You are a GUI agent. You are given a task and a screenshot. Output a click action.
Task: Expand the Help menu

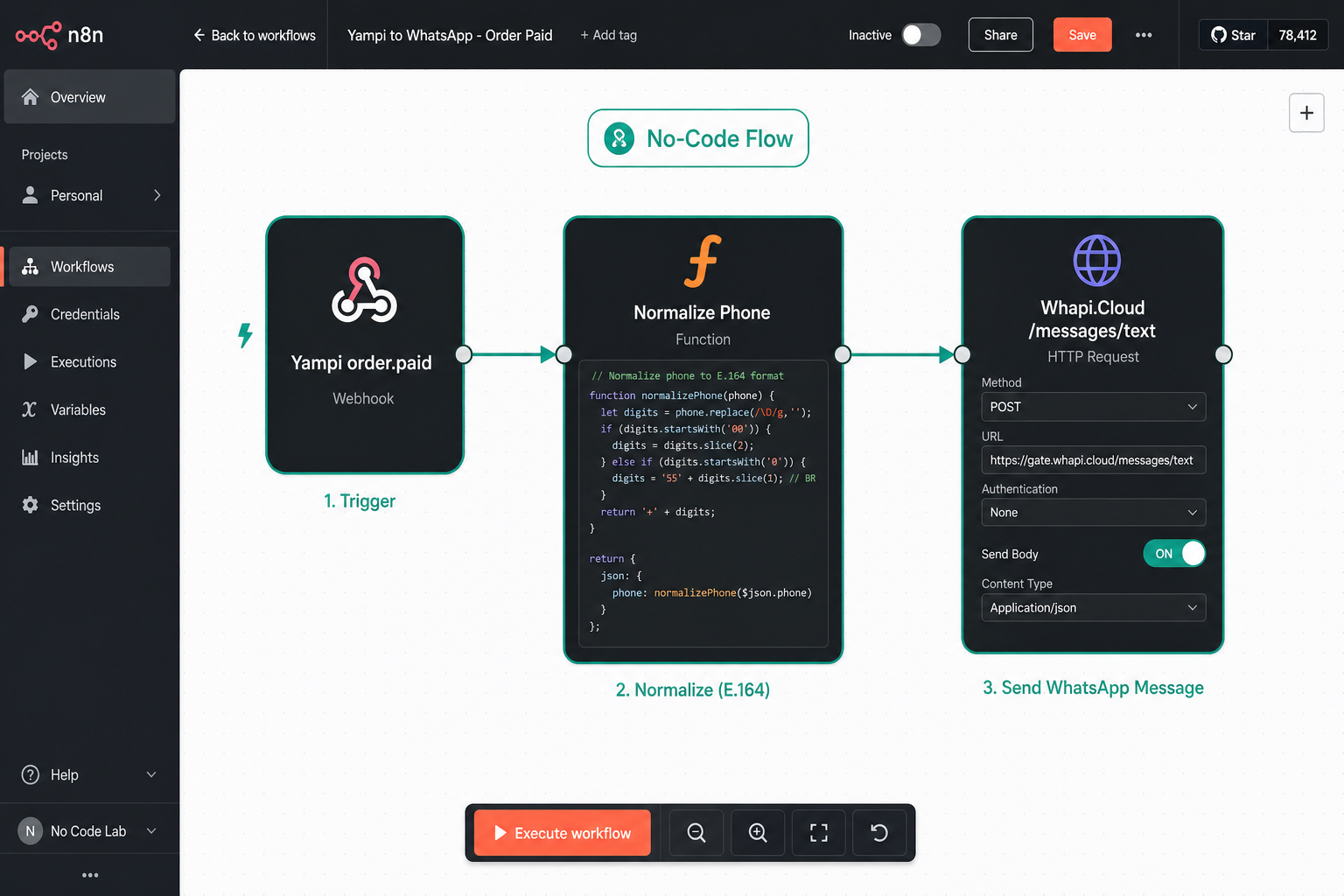click(x=89, y=774)
